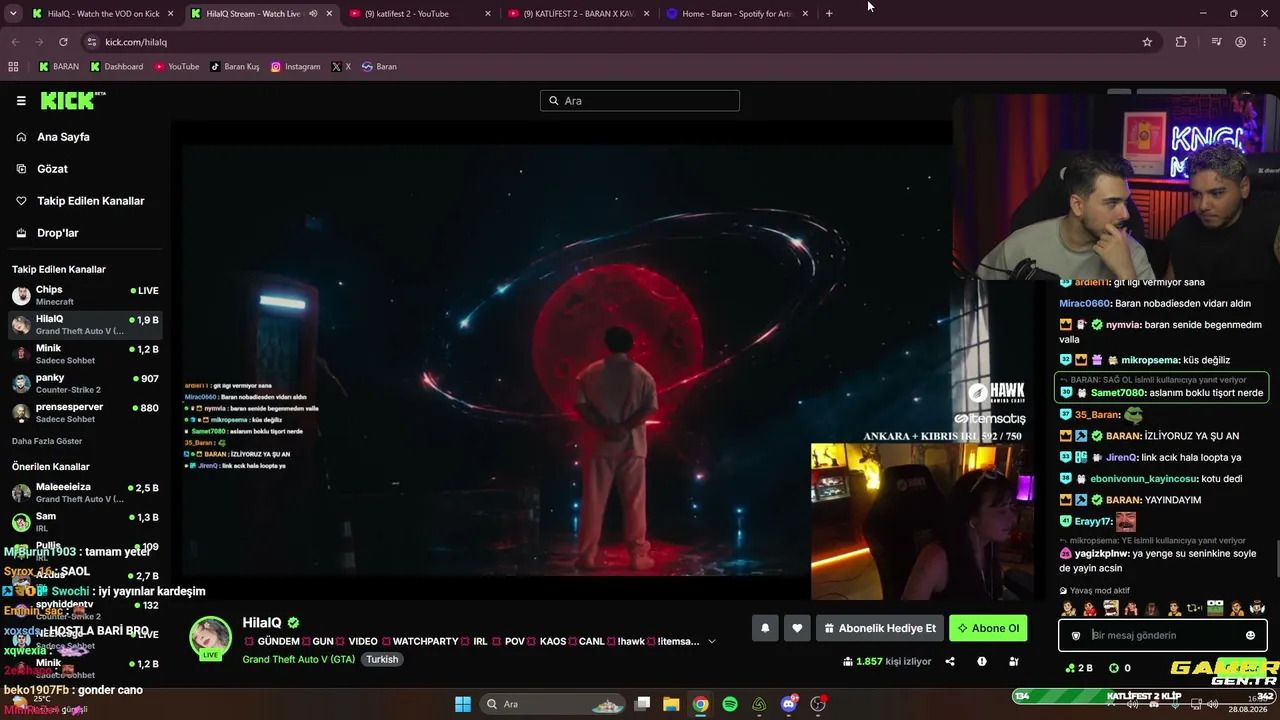Open the browser extensions menu
This screenshot has height=720, width=1280.
[x=1181, y=42]
